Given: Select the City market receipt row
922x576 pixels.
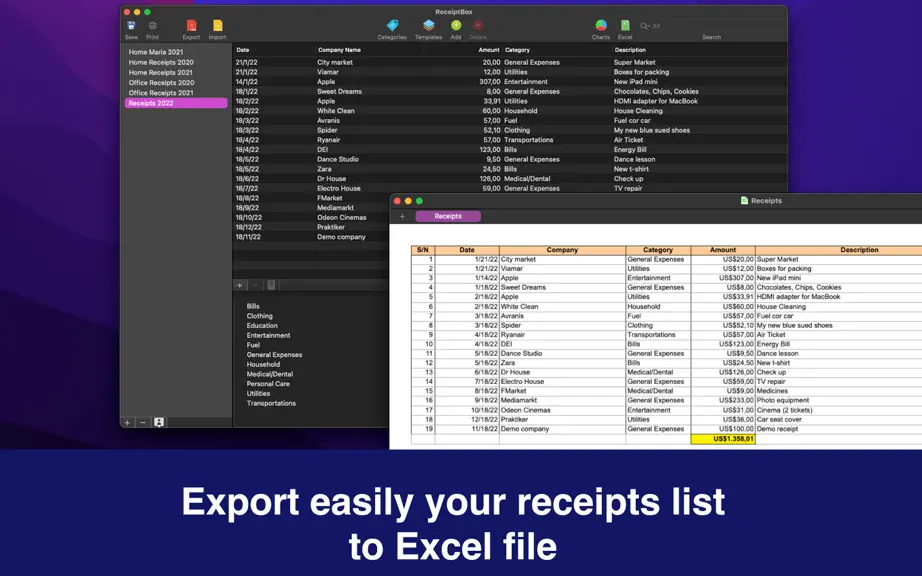Looking at the screenshot, I should pos(509,62).
